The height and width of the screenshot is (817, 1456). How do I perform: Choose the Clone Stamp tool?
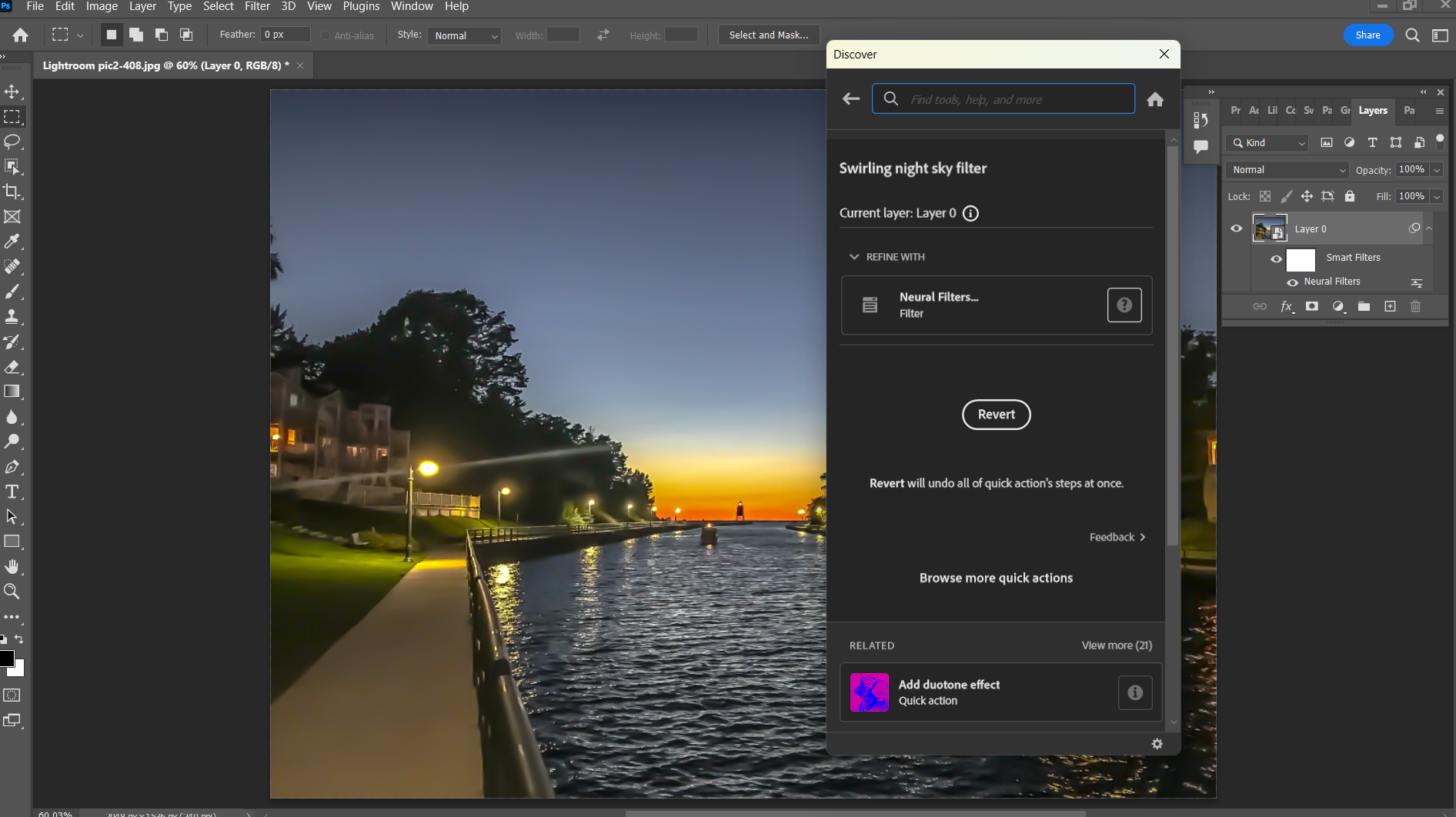(12, 316)
